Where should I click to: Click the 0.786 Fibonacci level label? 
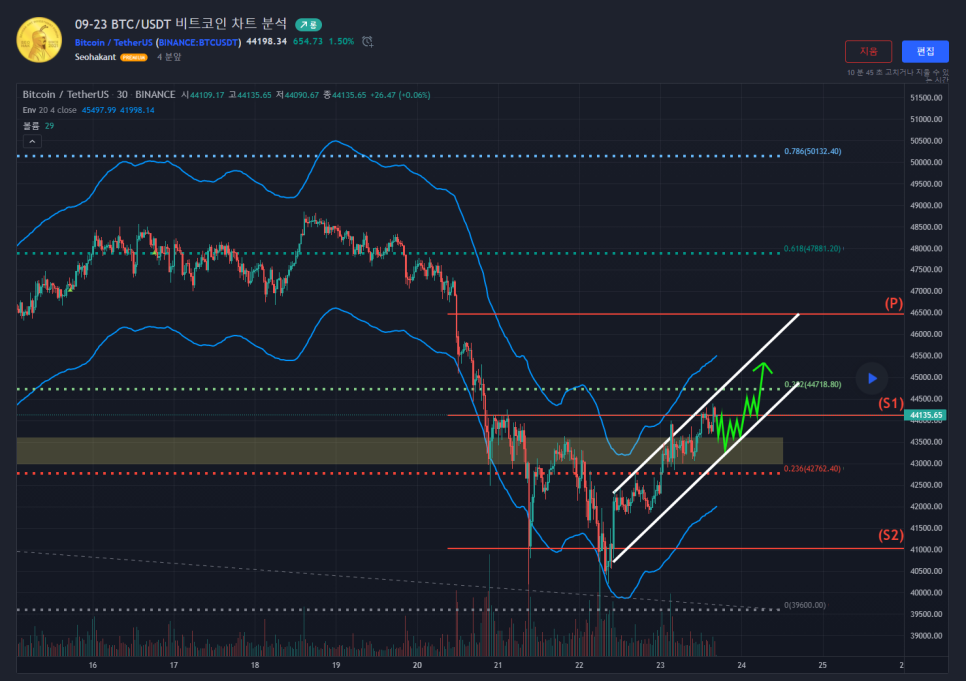[813, 151]
